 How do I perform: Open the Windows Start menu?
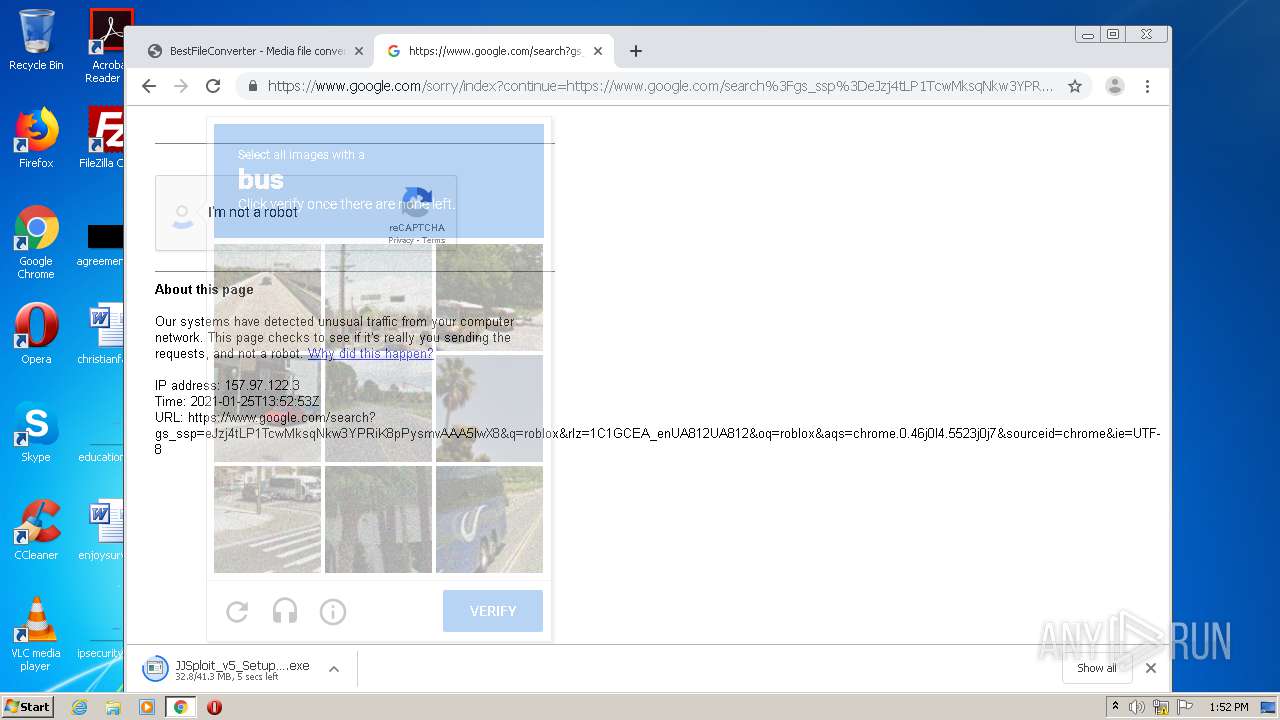(27, 707)
